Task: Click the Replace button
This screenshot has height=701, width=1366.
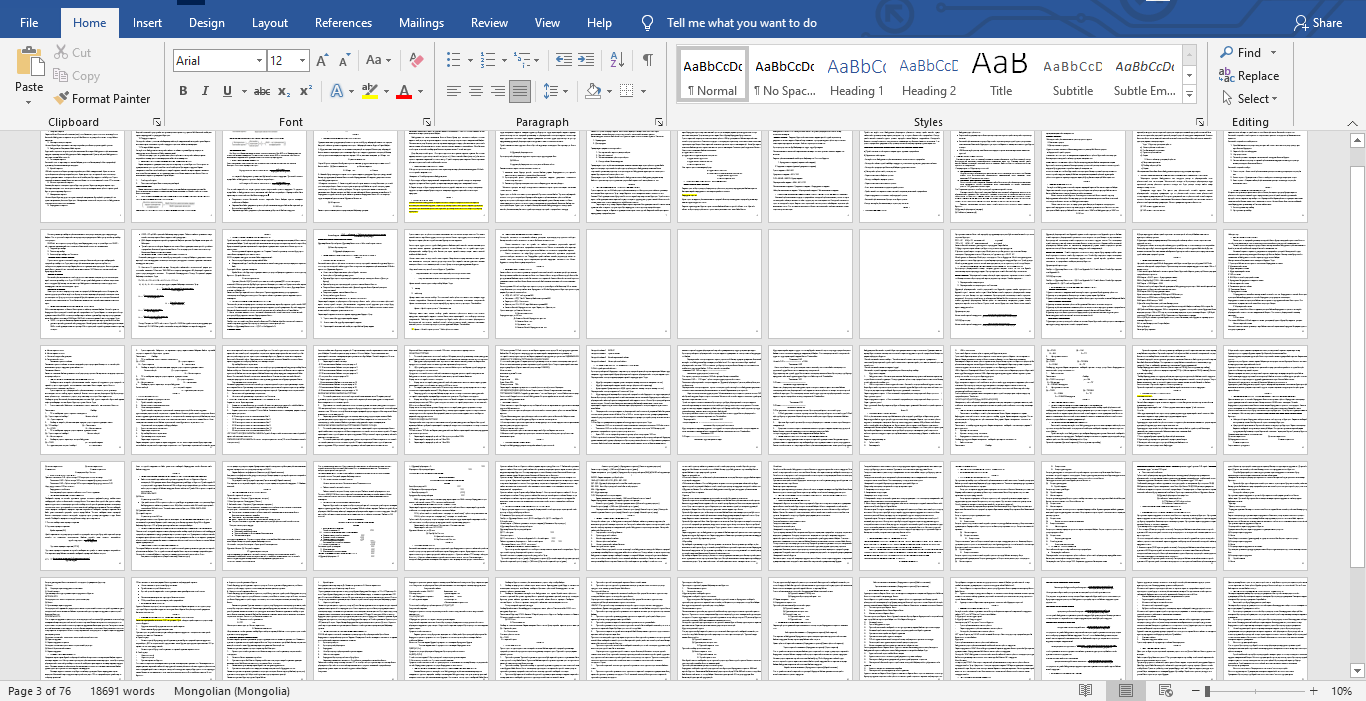Action: click(x=1249, y=76)
